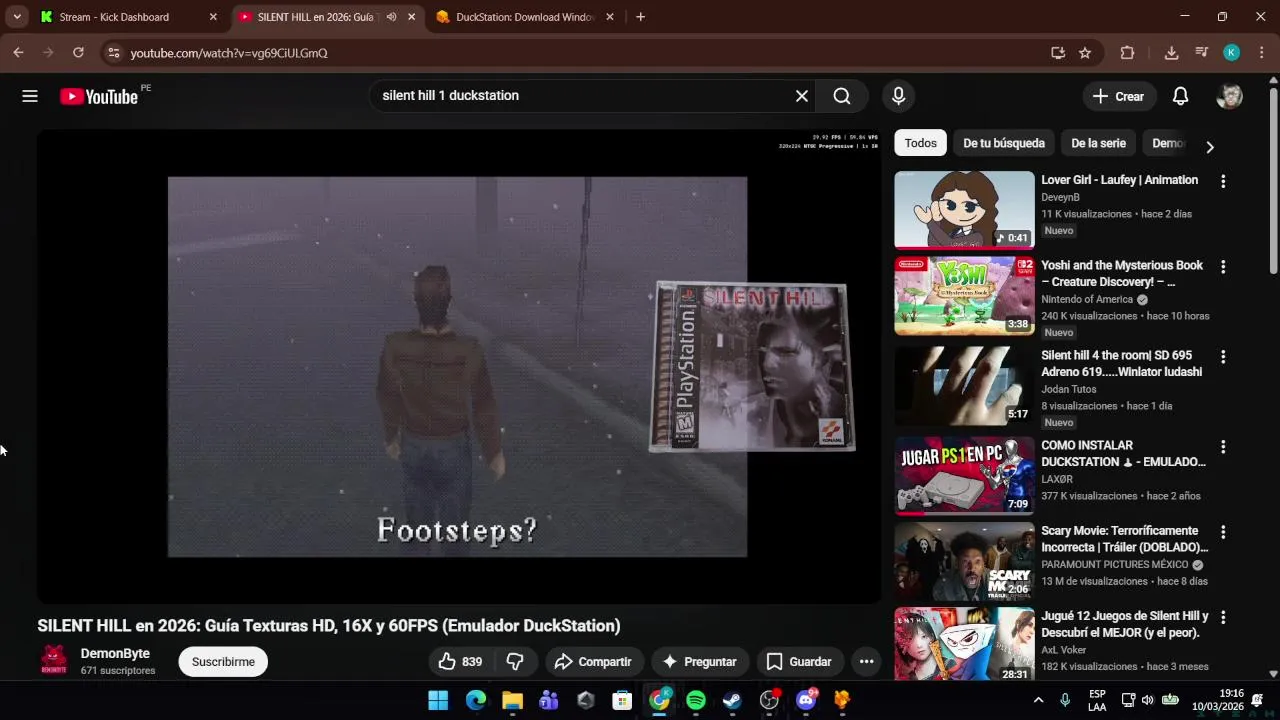Open the DemonByte channel name link
The height and width of the screenshot is (720, 1280).
click(x=115, y=653)
